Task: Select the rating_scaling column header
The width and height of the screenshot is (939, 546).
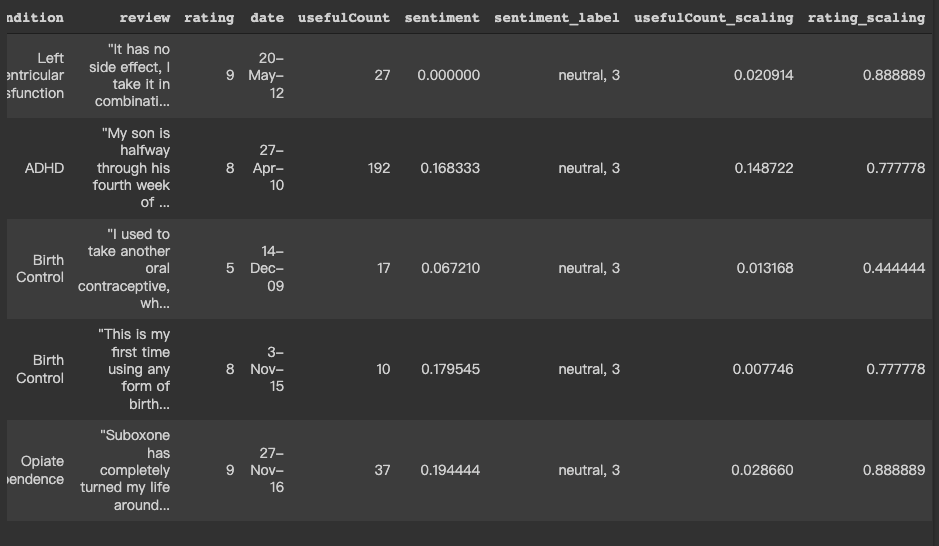Action: (x=866, y=18)
